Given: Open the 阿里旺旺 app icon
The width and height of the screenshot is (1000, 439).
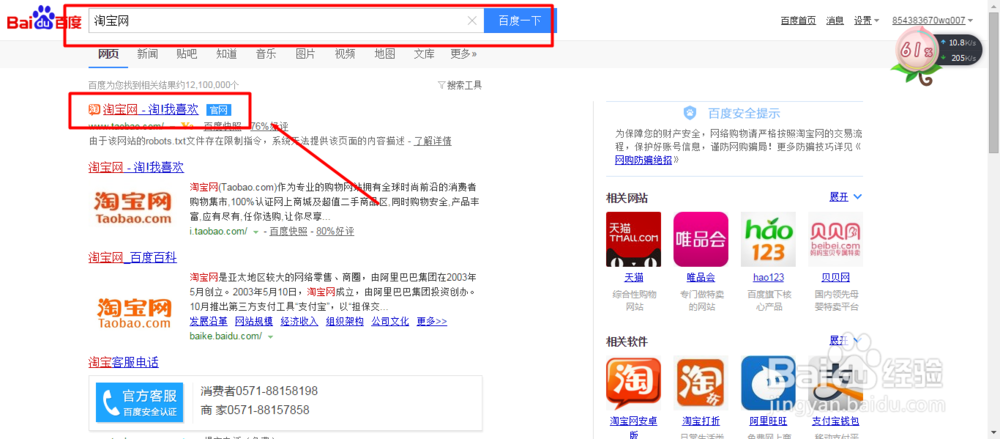Looking at the screenshot, I should point(768,383).
